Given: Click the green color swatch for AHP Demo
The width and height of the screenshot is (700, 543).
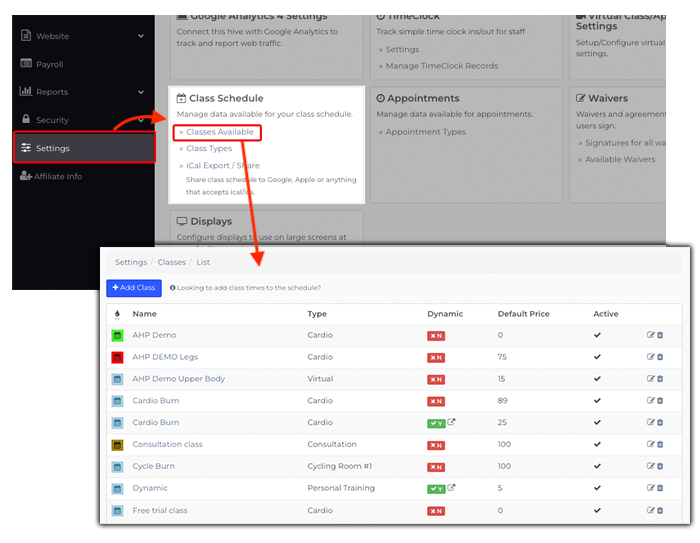Looking at the screenshot, I should [x=117, y=336].
